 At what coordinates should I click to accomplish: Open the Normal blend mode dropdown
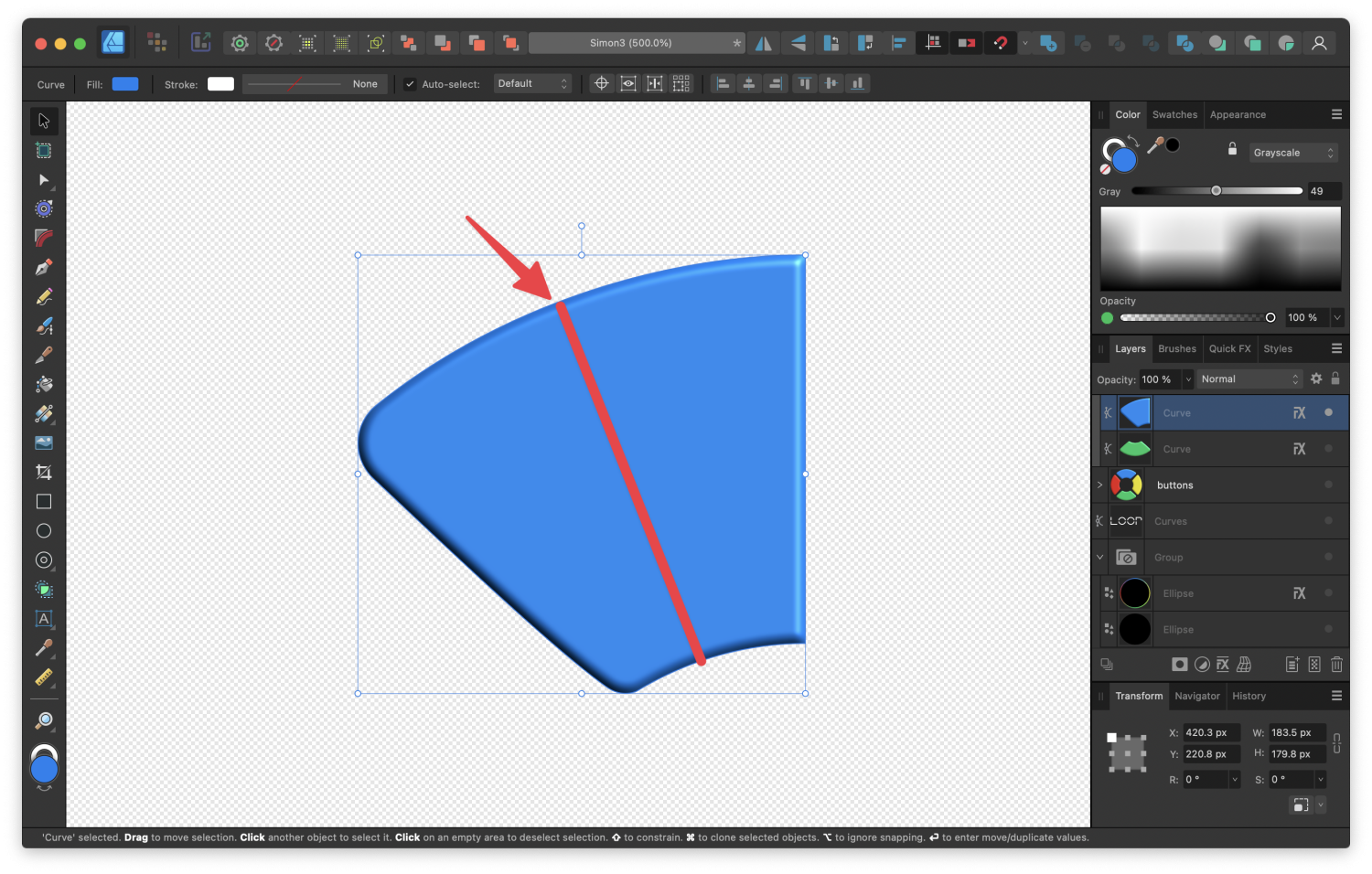(1249, 379)
